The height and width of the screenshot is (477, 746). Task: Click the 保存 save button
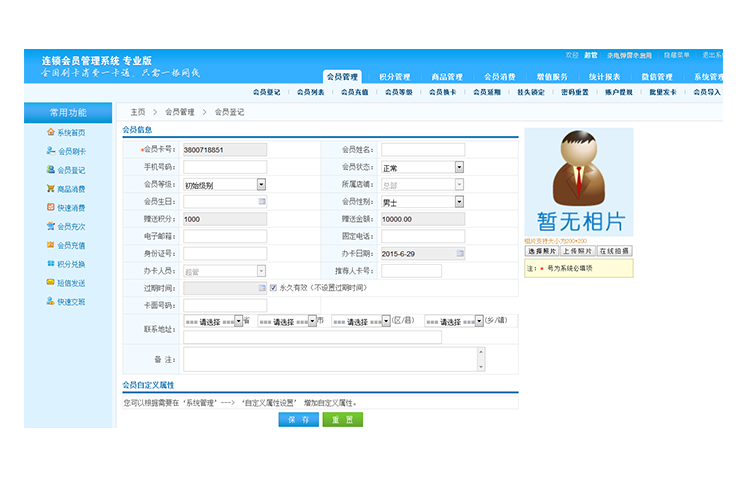pos(298,420)
